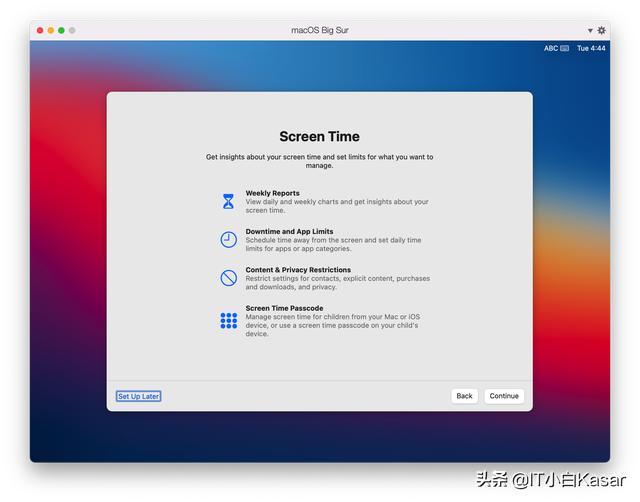This screenshot has height=502, width=640.
Task: Click the Content & Privacy Restrictions prohibition icon
Action: [229, 278]
